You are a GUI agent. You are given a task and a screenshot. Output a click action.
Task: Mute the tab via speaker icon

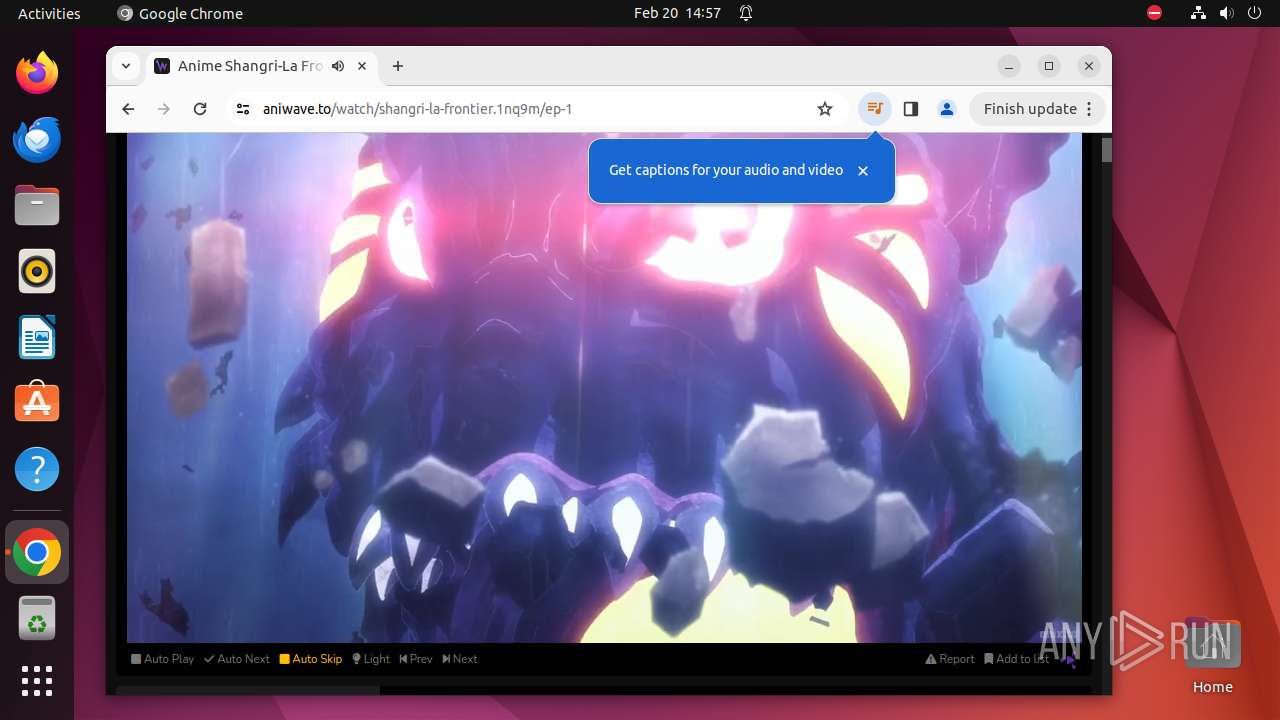338,66
